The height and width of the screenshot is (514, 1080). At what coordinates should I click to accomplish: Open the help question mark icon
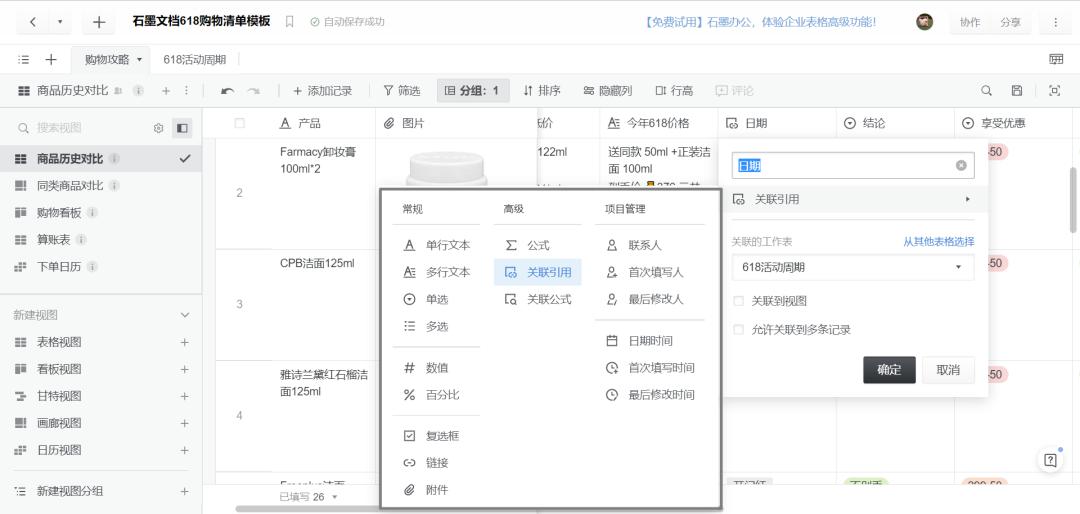pyautogui.click(x=1050, y=461)
